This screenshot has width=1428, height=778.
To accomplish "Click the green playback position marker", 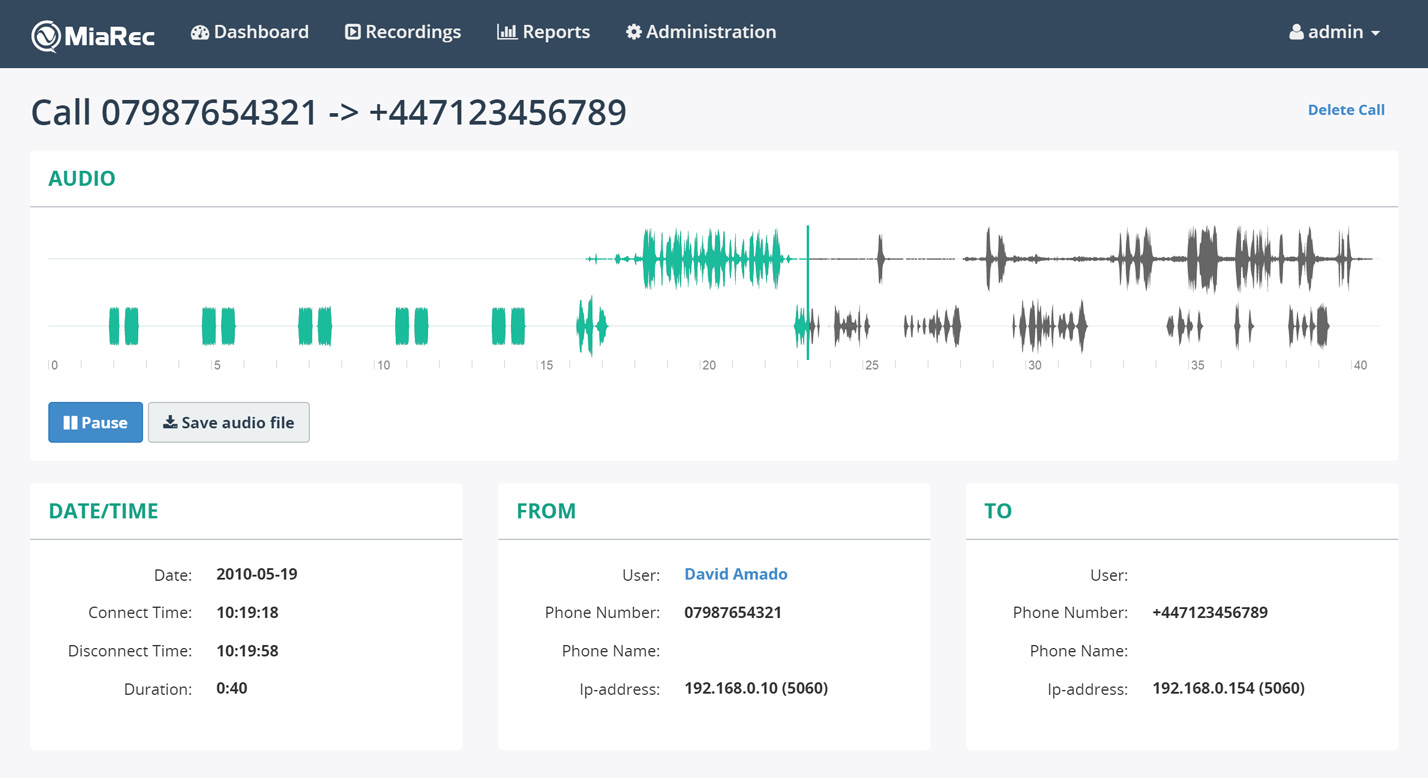I will 808,290.
